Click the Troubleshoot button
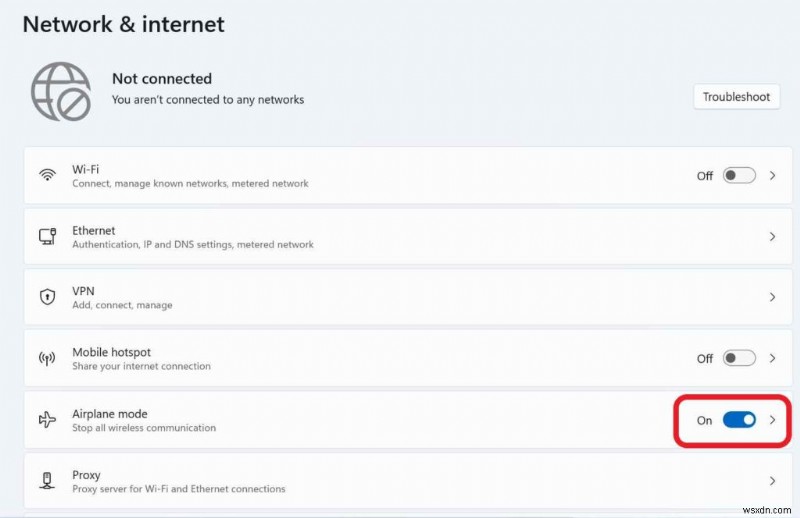 tap(736, 97)
